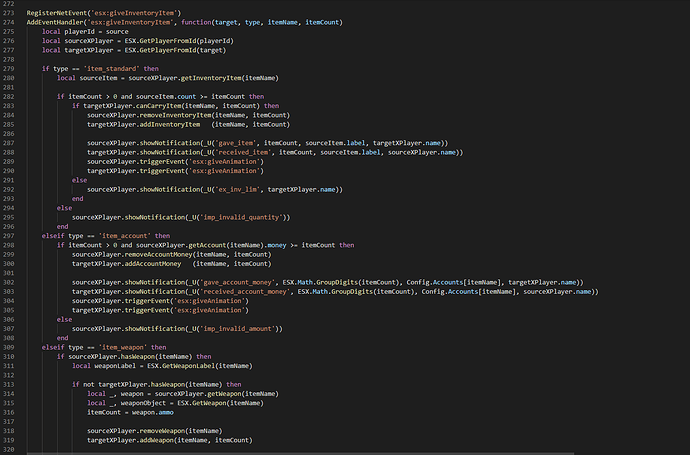Click 'gave_account_money' string on line 302

point(237,283)
